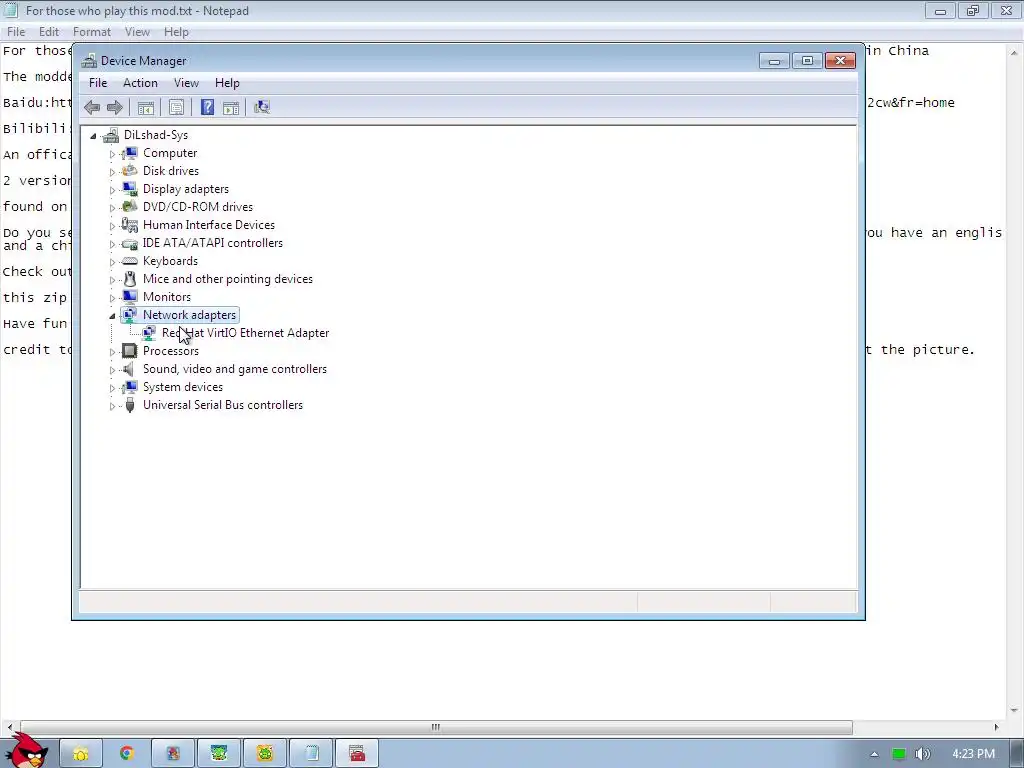Open the Notepad File menu

click(x=16, y=31)
